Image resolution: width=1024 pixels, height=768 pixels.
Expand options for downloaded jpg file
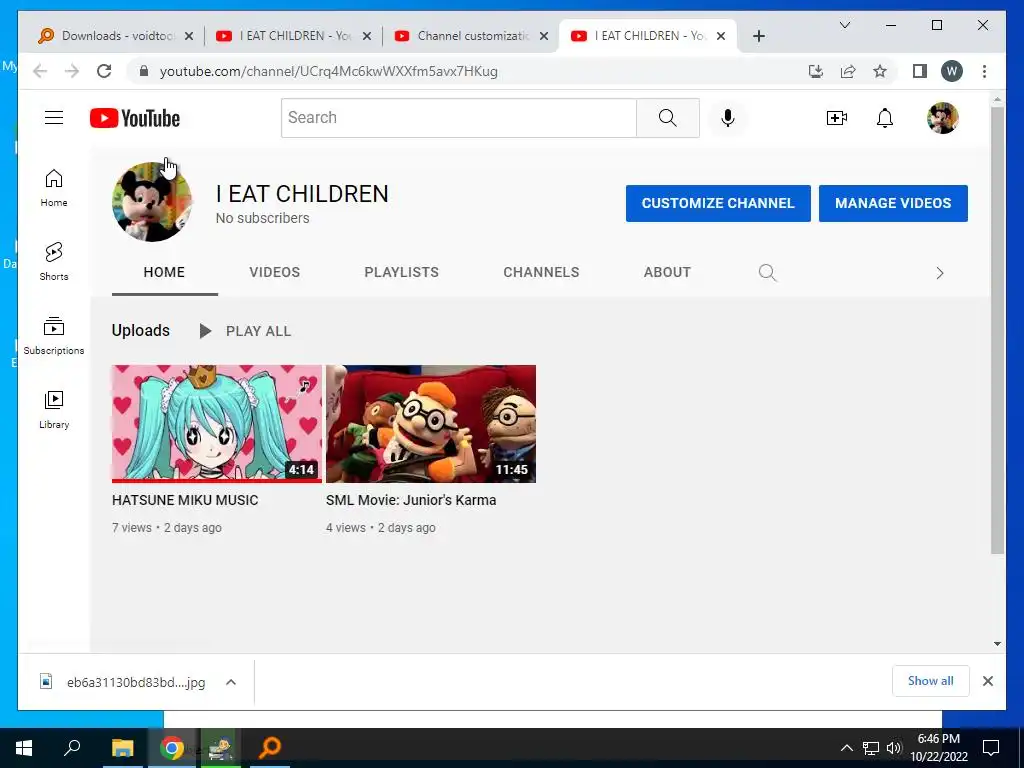(x=231, y=682)
